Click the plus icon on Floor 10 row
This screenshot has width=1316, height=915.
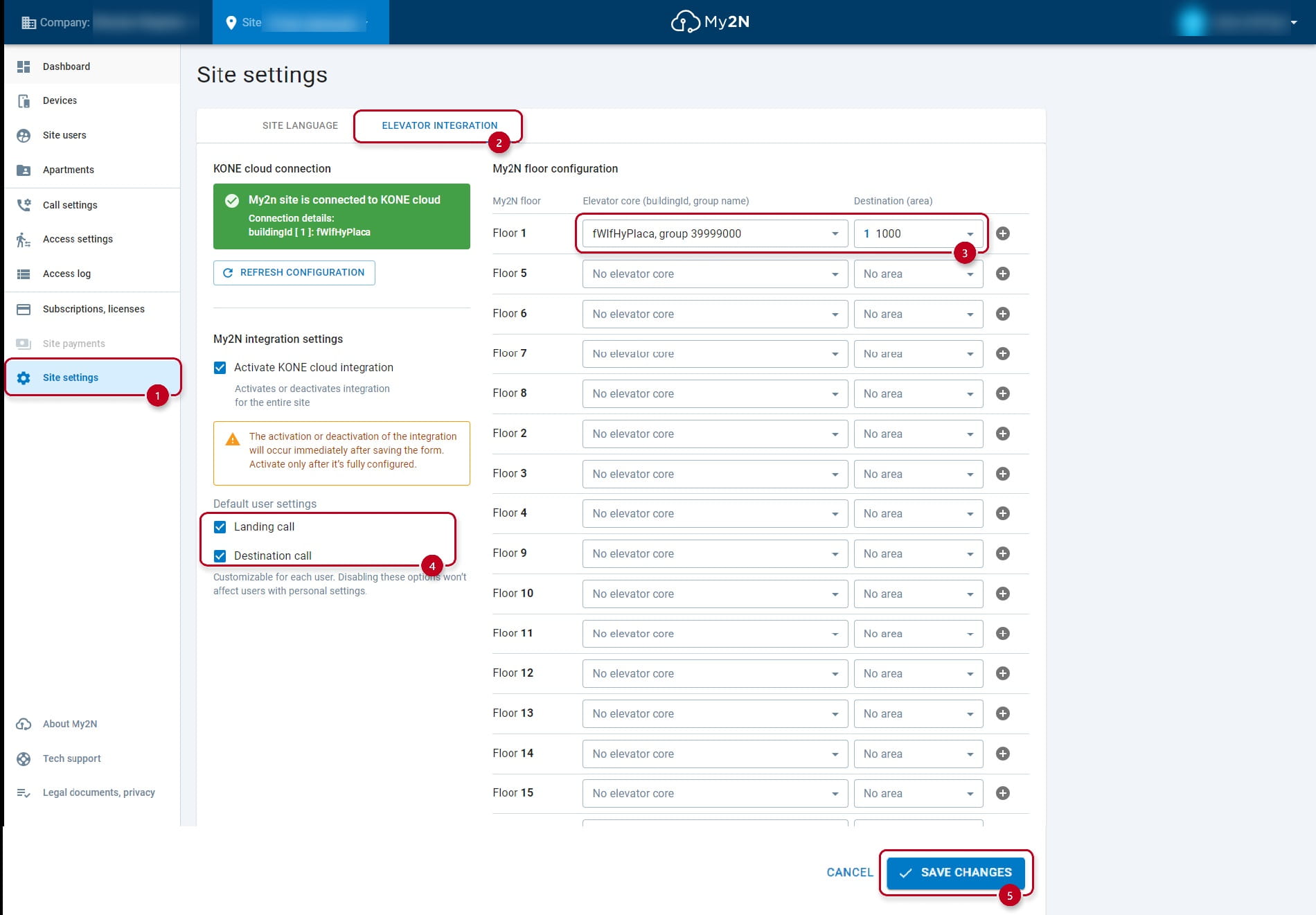pyautogui.click(x=1002, y=594)
